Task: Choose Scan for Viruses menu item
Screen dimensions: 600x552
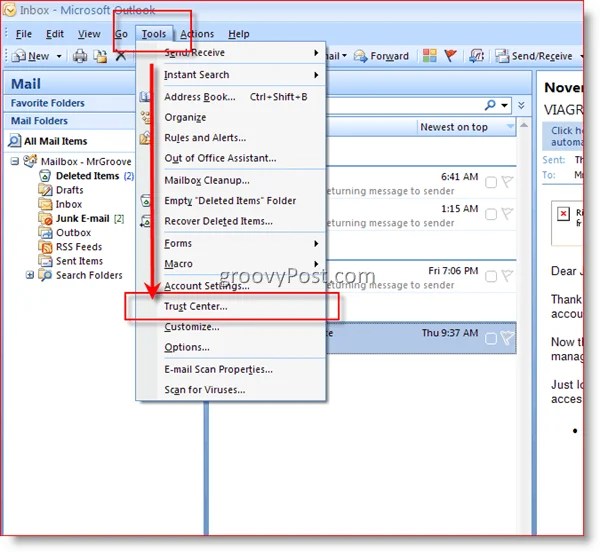Action: tap(231, 390)
